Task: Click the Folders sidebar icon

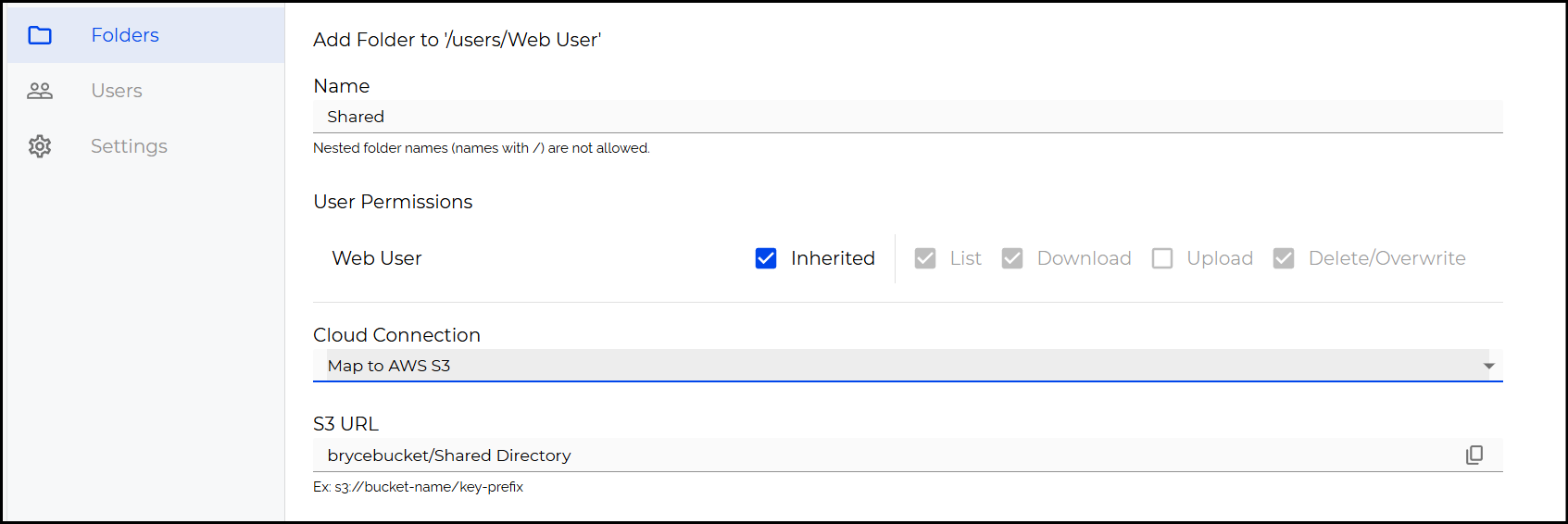Action: [40, 35]
